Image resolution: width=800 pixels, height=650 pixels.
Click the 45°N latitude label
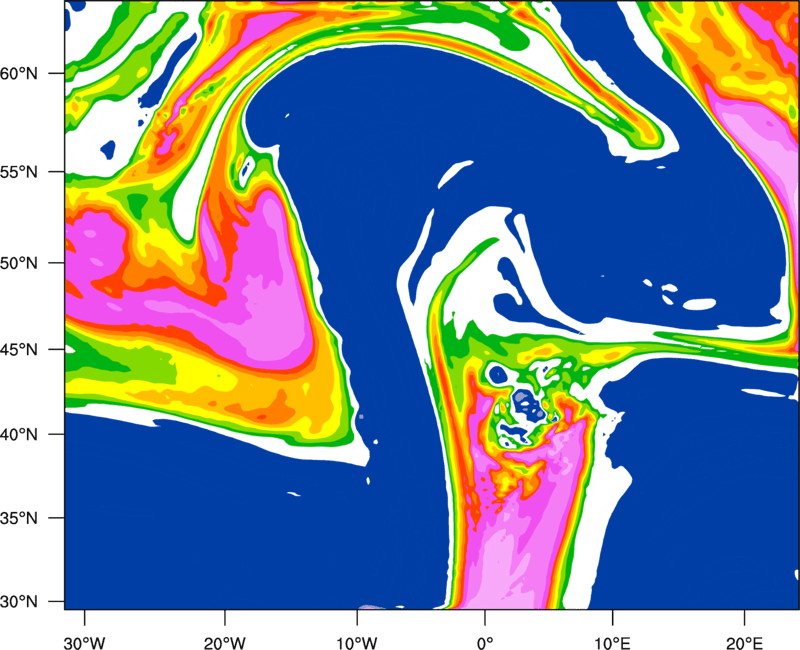(19, 350)
